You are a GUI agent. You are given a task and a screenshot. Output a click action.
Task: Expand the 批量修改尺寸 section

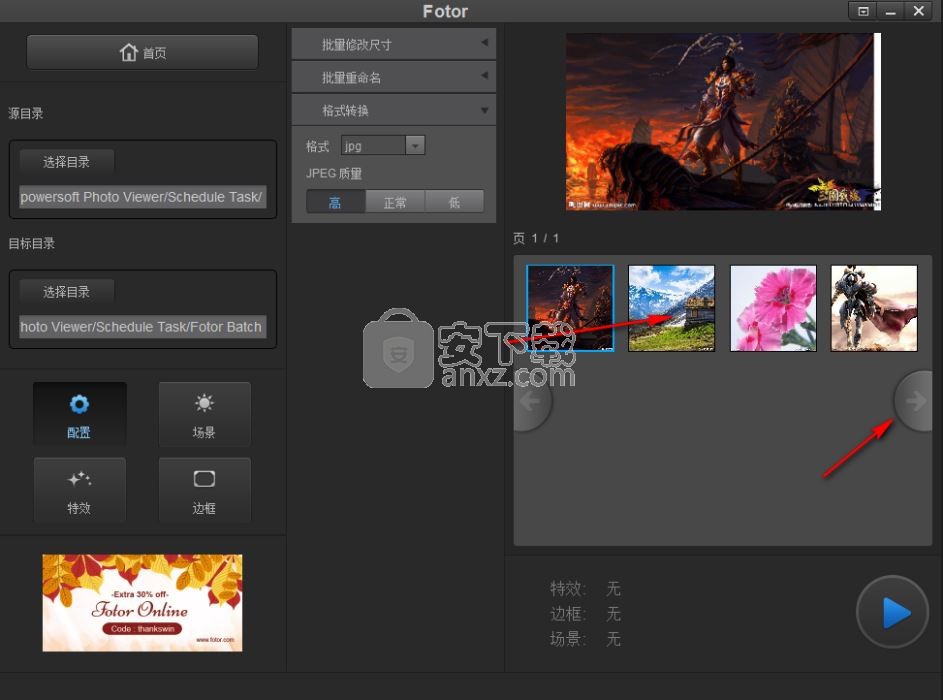[394, 44]
